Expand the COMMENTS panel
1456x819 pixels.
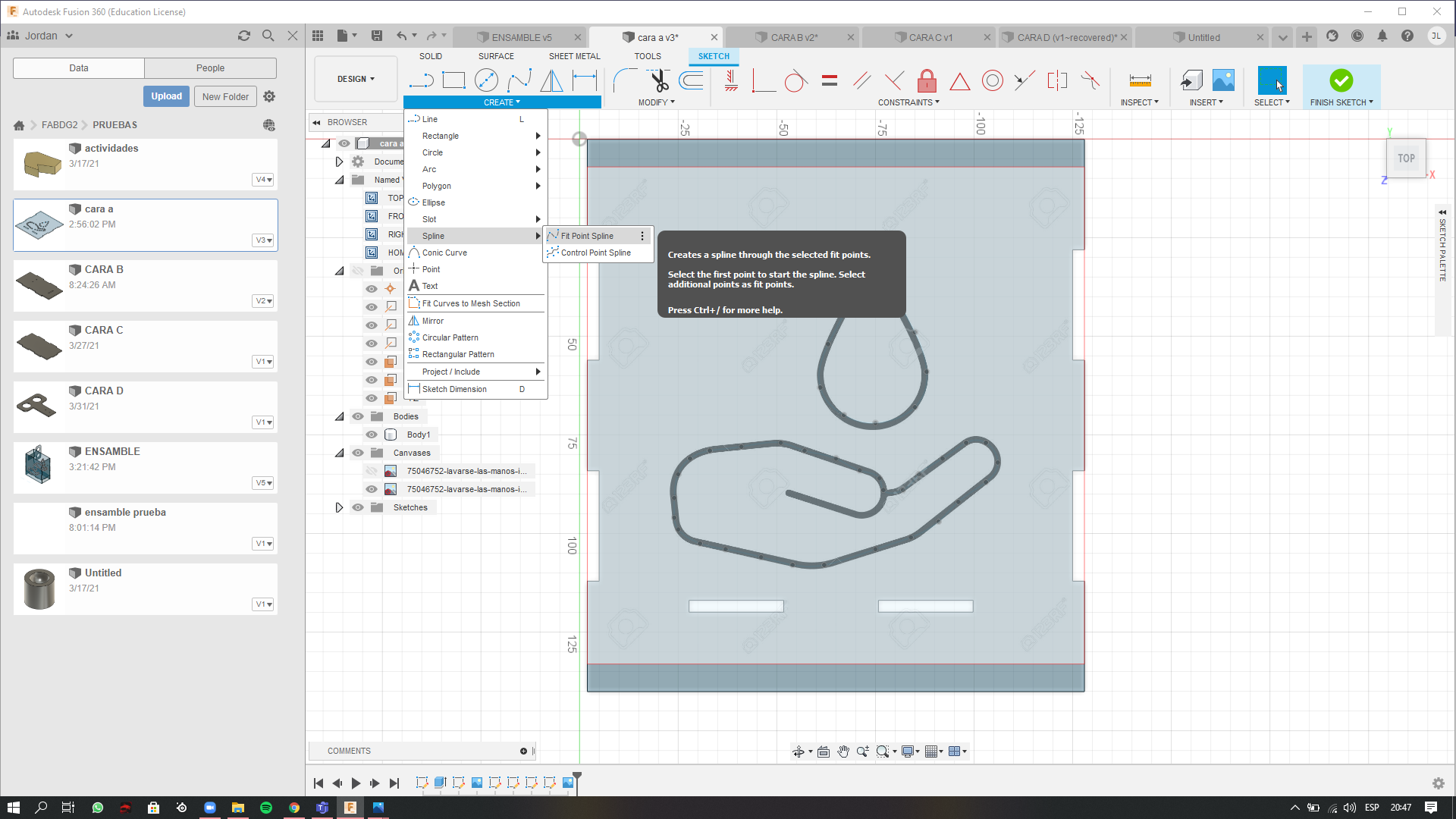[523, 751]
